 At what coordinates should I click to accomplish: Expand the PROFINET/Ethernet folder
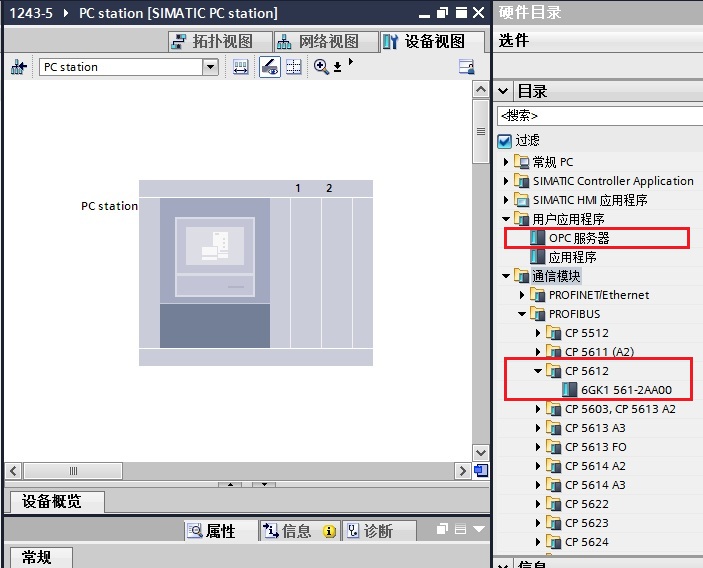(522, 295)
